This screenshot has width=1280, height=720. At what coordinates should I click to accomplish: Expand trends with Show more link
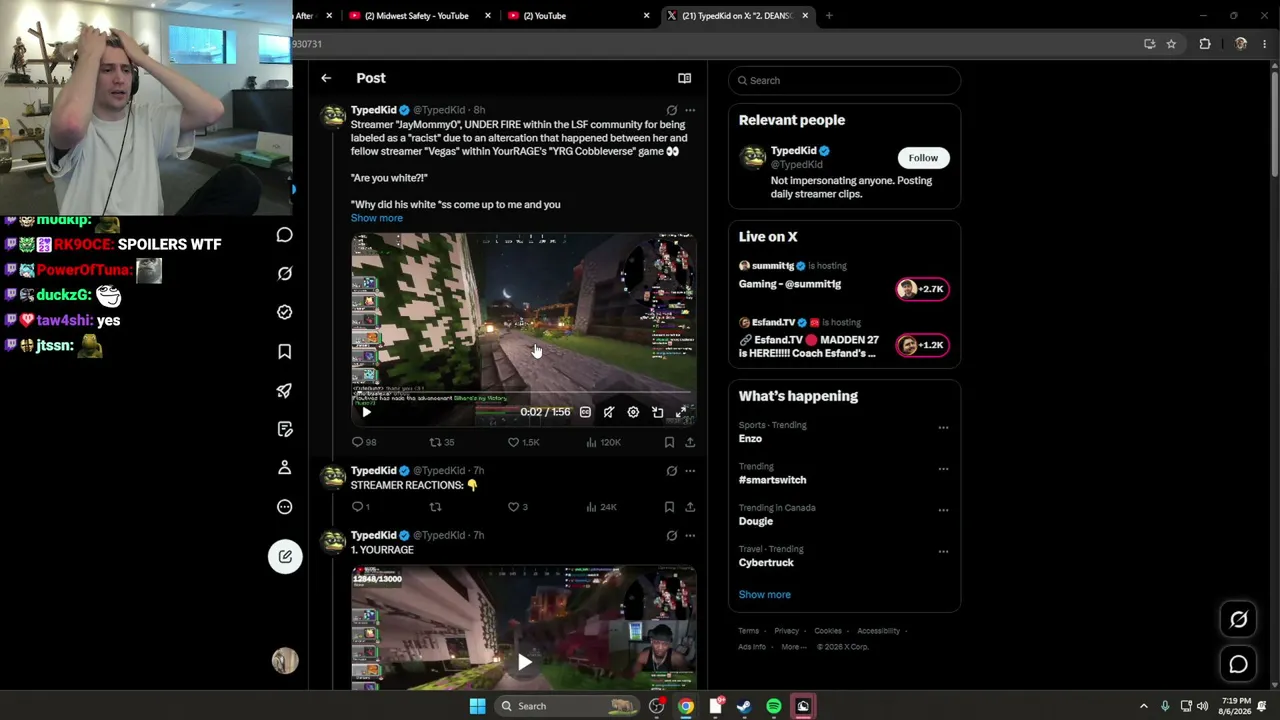coord(764,594)
